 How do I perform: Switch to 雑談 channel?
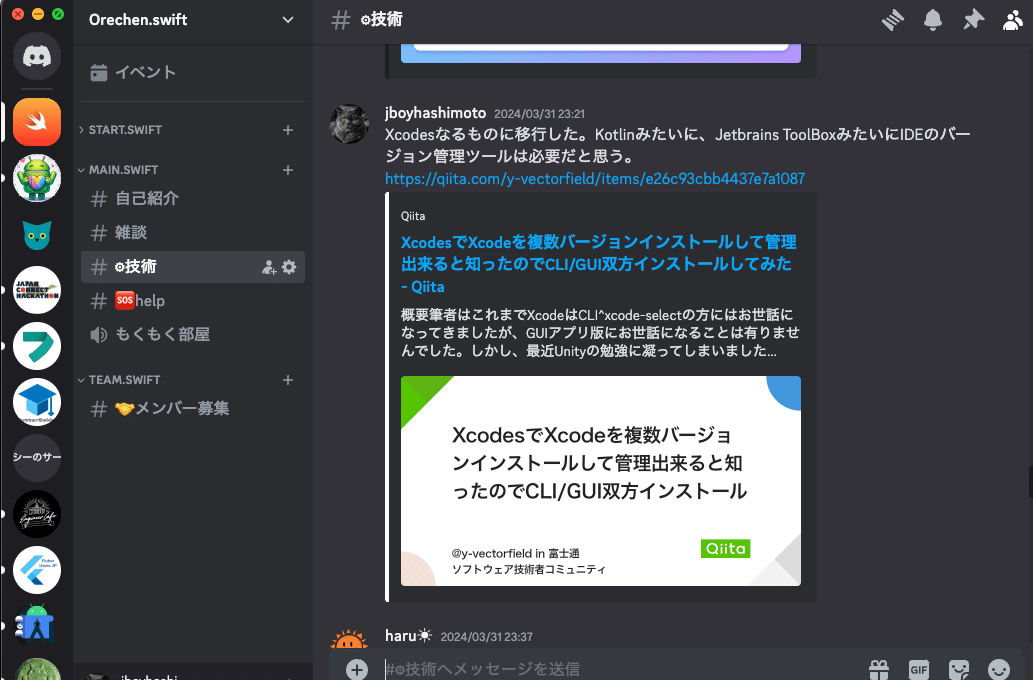(192, 233)
